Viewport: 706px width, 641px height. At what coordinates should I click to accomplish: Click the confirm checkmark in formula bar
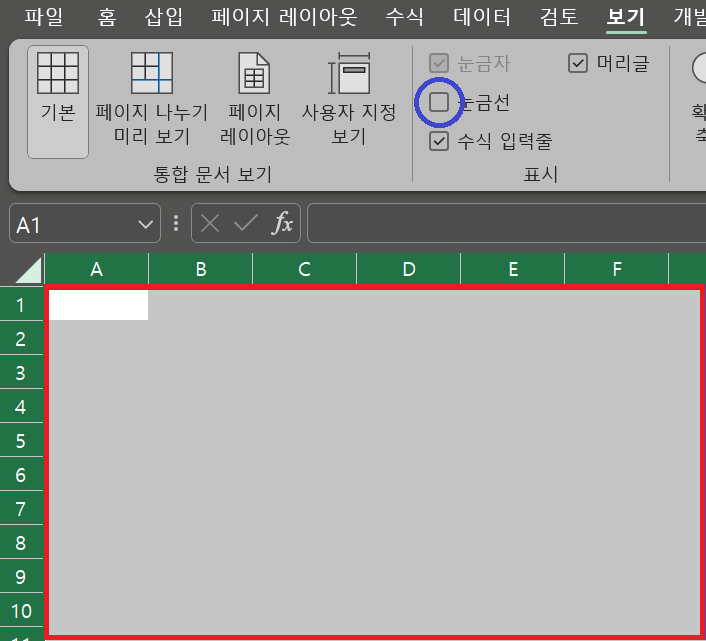tap(246, 223)
